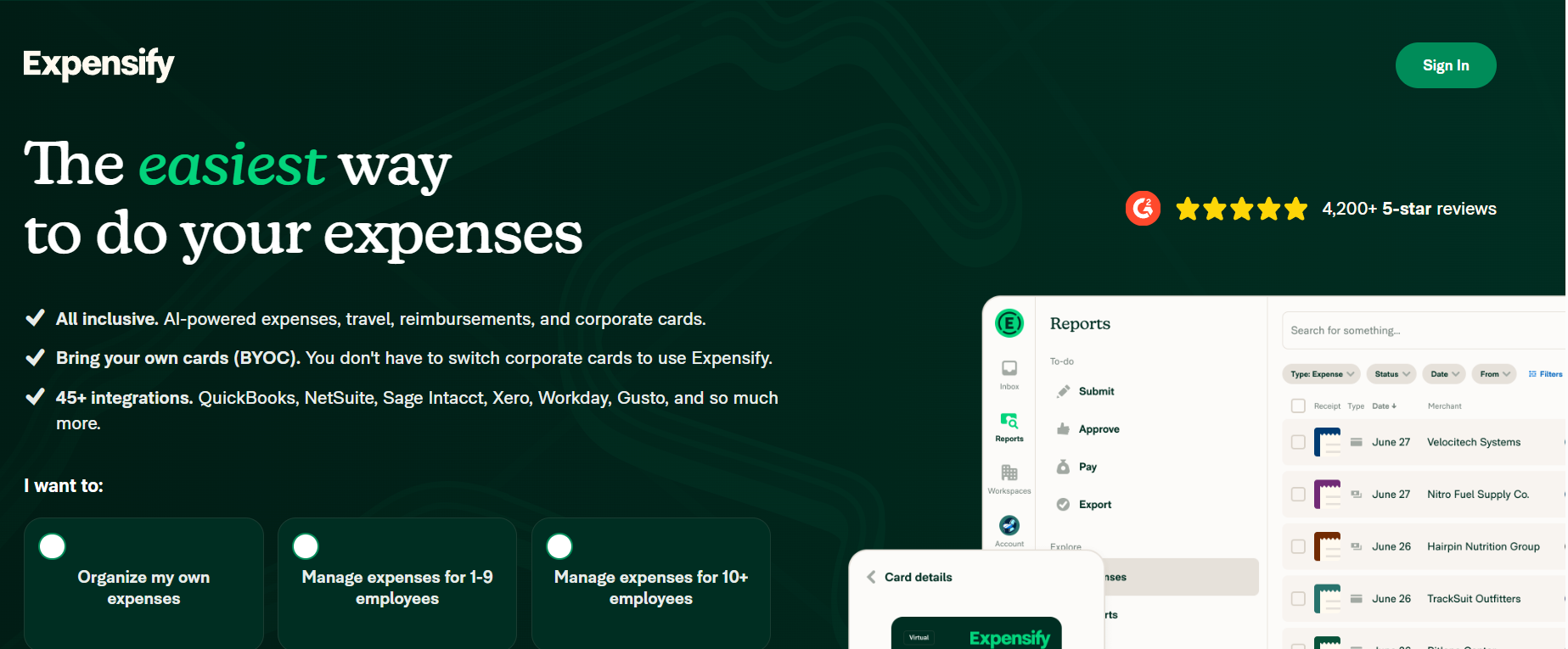Click the card type icon for Velocitech Systems
This screenshot has height=649, width=1568.
pos(1357,442)
